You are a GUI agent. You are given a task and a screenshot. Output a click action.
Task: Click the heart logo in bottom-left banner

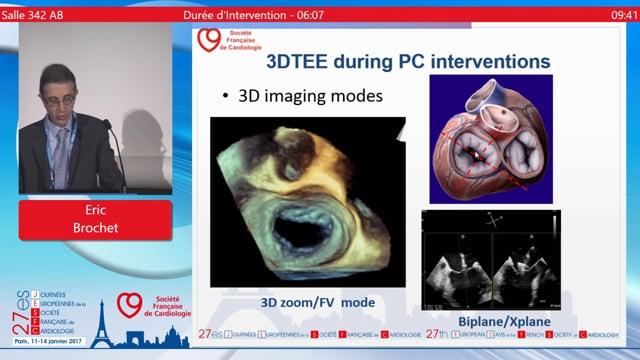tap(130, 305)
